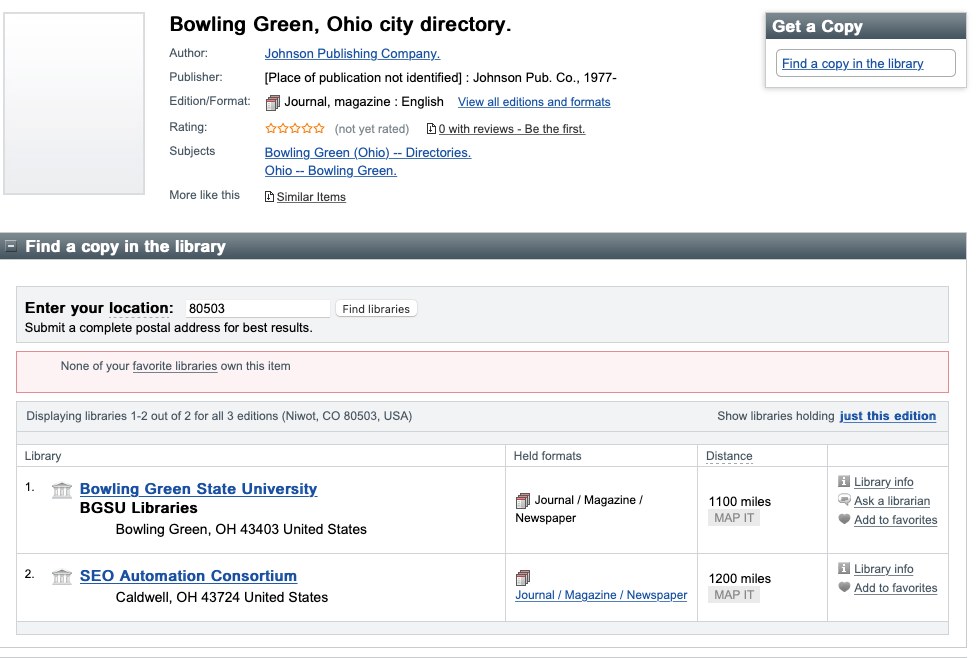The height and width of the screenshot is (658, 979).
Task: Click the info icon for BGSU Library info
Action: [844, 482]
